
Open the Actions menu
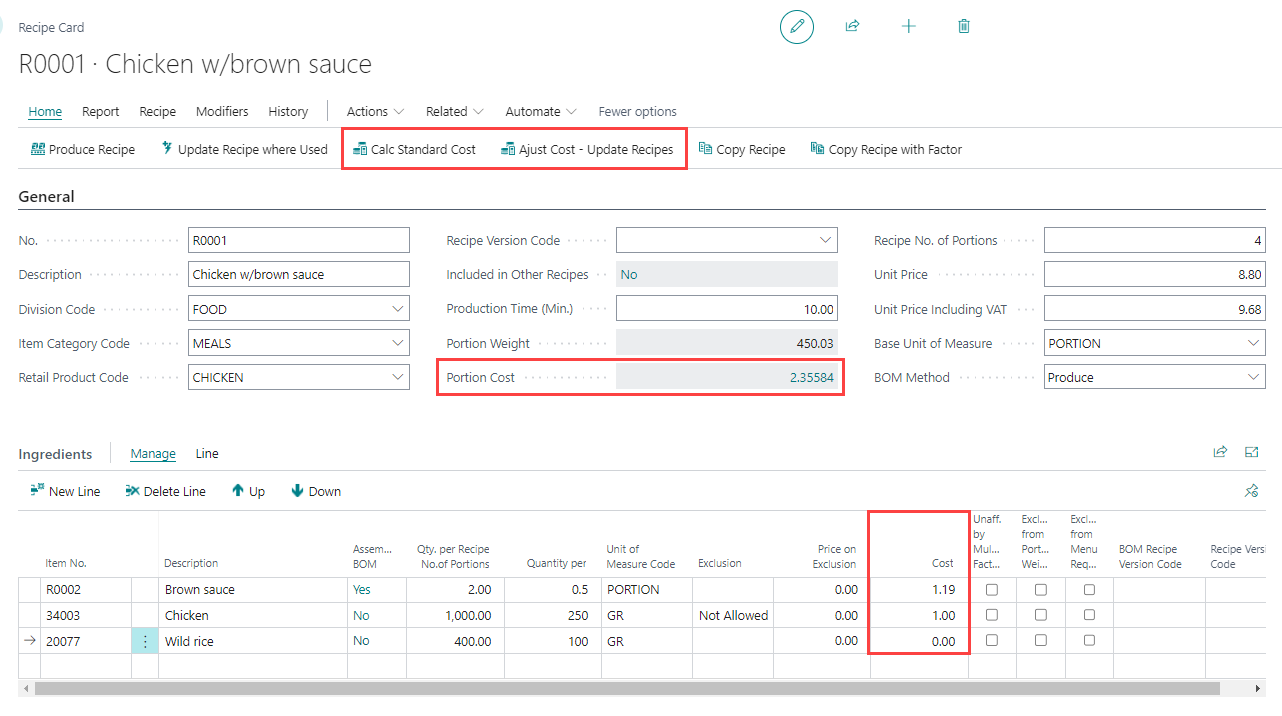(375, 111)
